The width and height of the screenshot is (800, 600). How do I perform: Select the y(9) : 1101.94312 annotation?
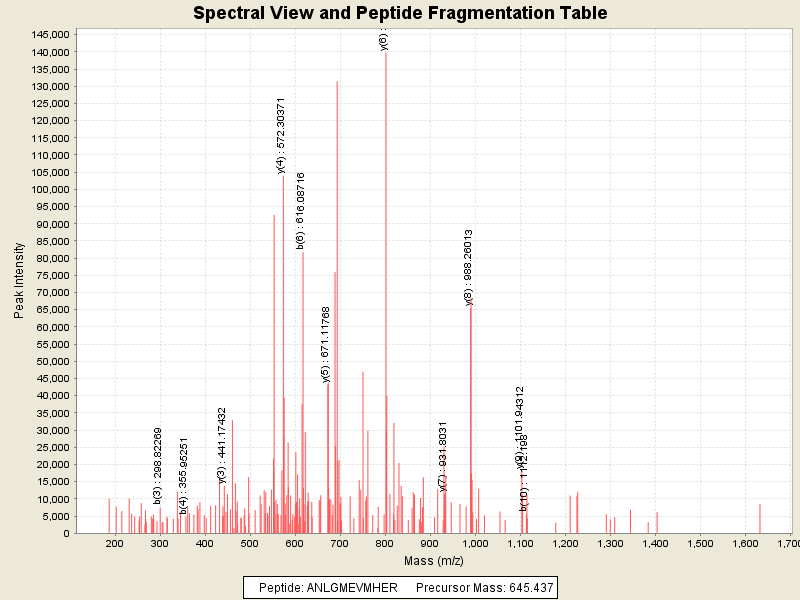[519, 425]
